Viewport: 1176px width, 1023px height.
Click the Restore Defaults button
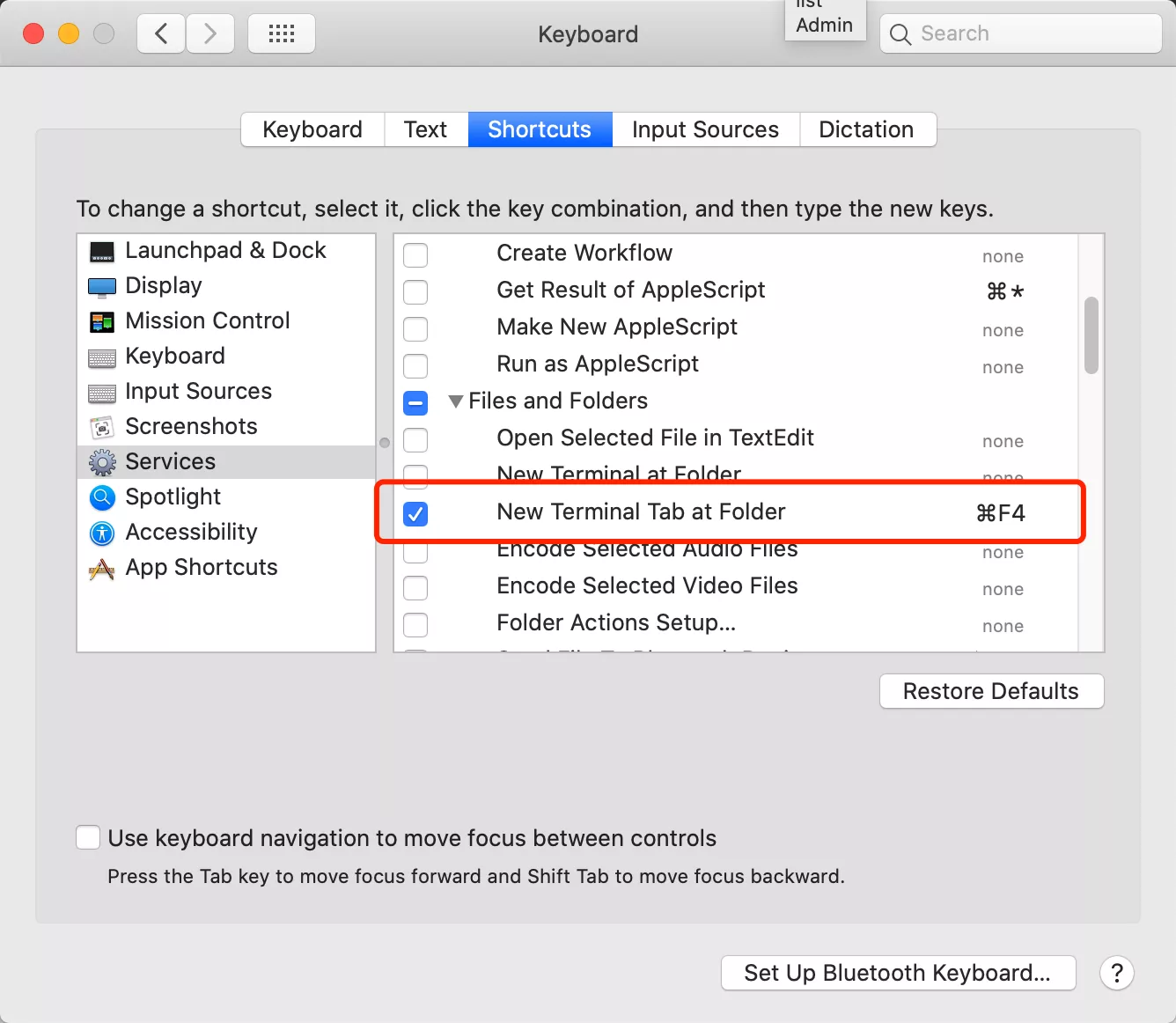click(991, 691)
